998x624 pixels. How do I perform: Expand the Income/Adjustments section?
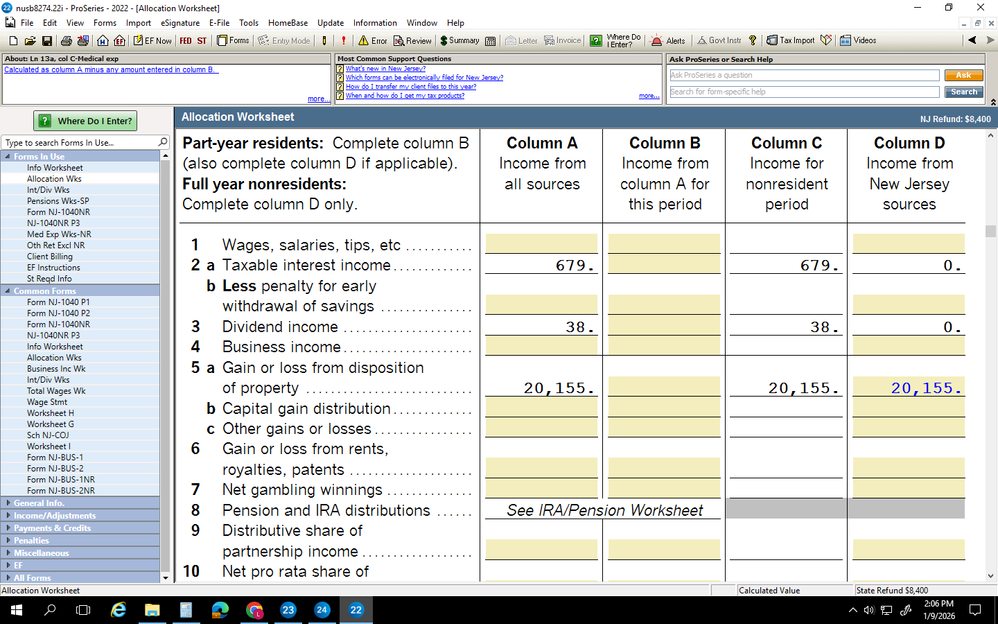click(54, 516)
